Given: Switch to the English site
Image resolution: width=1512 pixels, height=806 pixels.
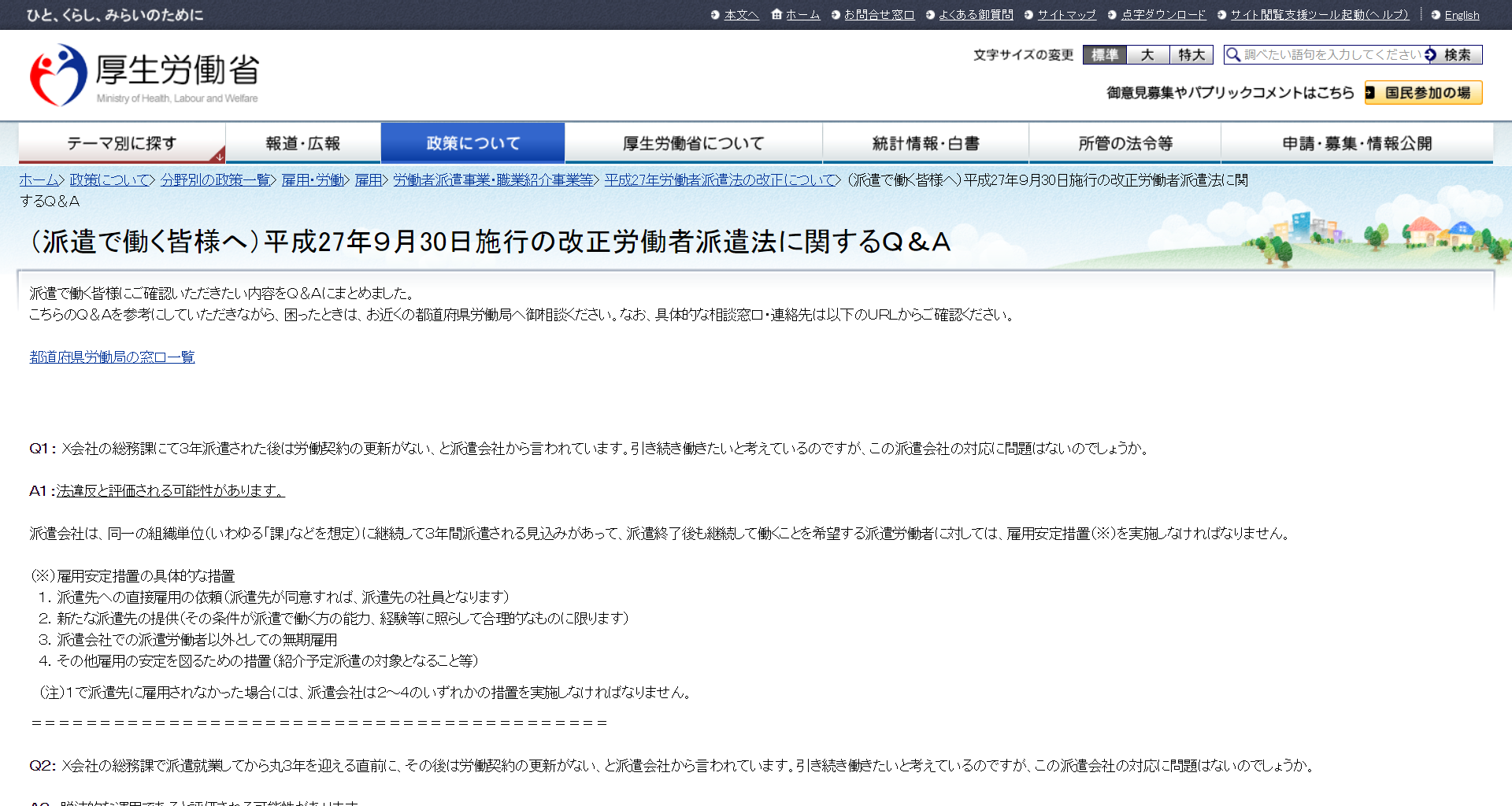Looking at the screenshot, I should pos(1462,15).
